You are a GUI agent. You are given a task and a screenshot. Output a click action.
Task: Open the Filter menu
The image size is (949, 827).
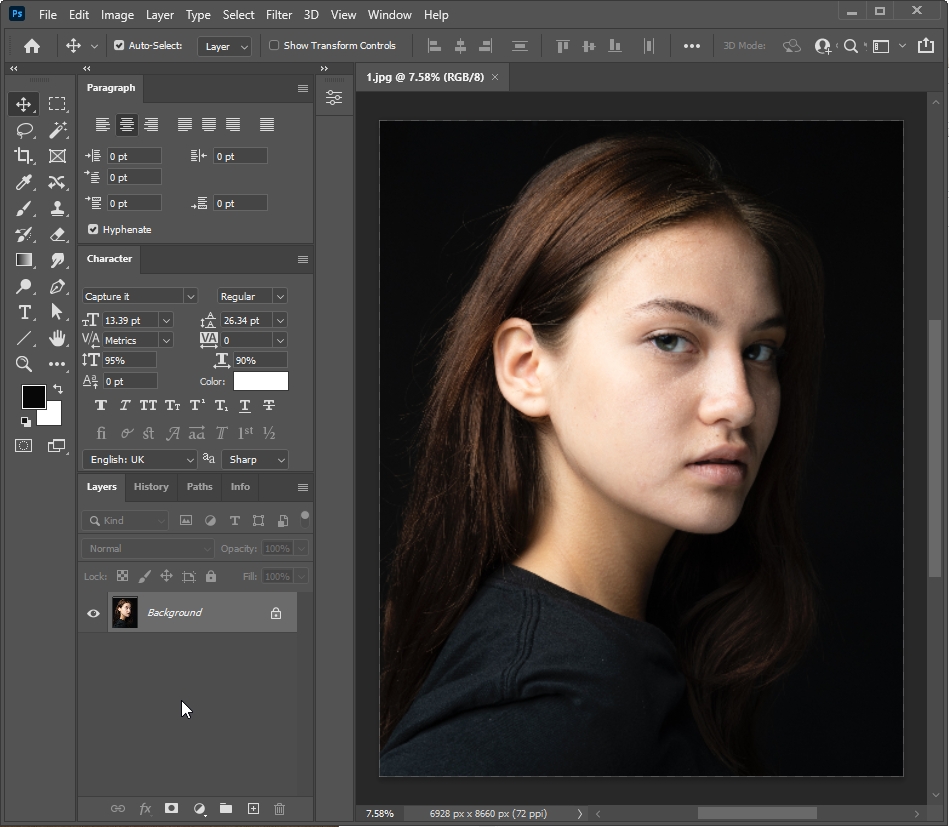279,15
